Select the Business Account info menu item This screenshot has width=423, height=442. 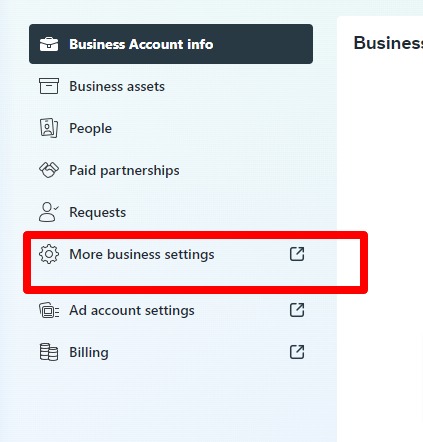coord(171,44)
